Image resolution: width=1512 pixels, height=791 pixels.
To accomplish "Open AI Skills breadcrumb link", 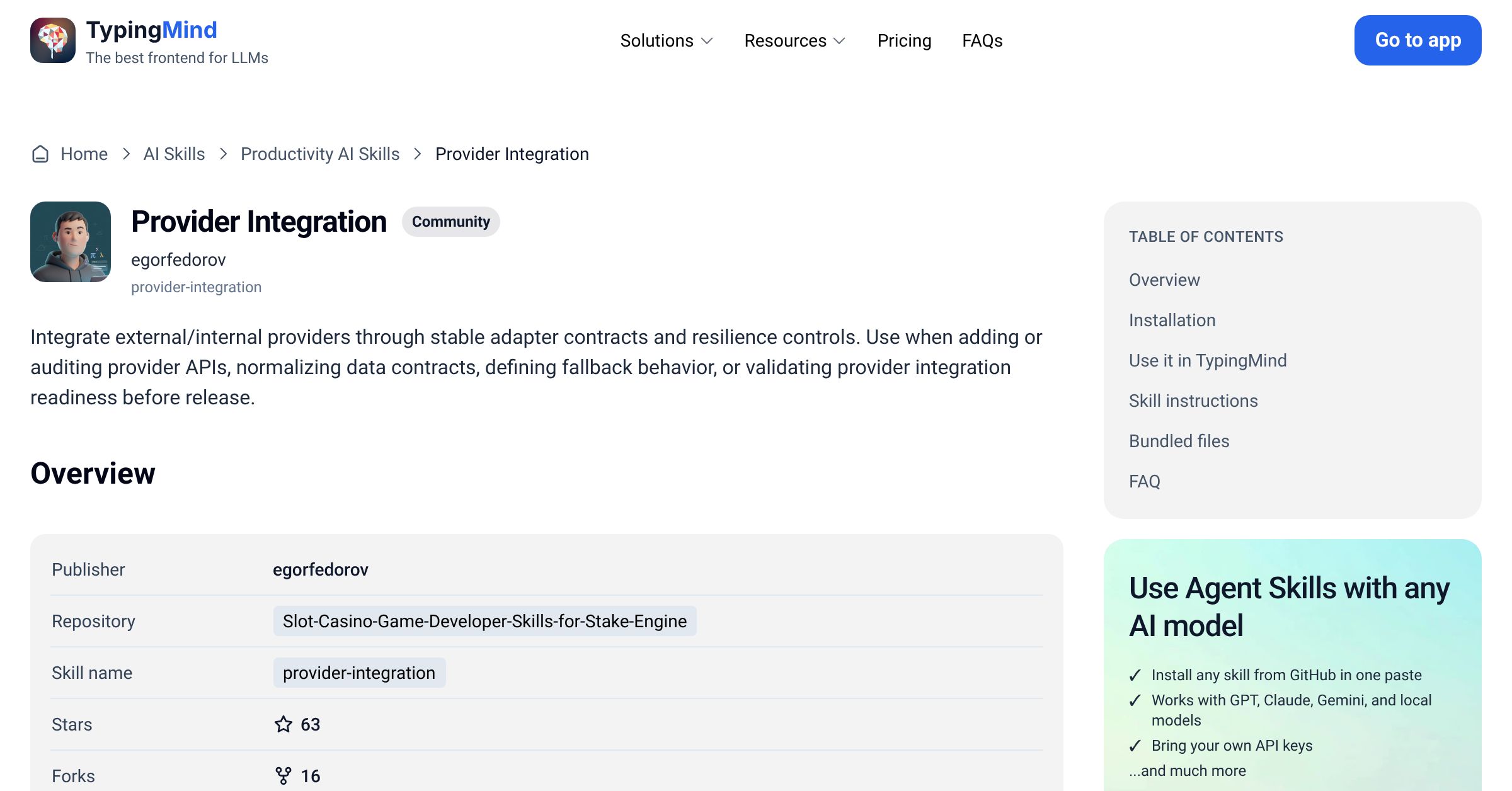I will tap(174, 154).
